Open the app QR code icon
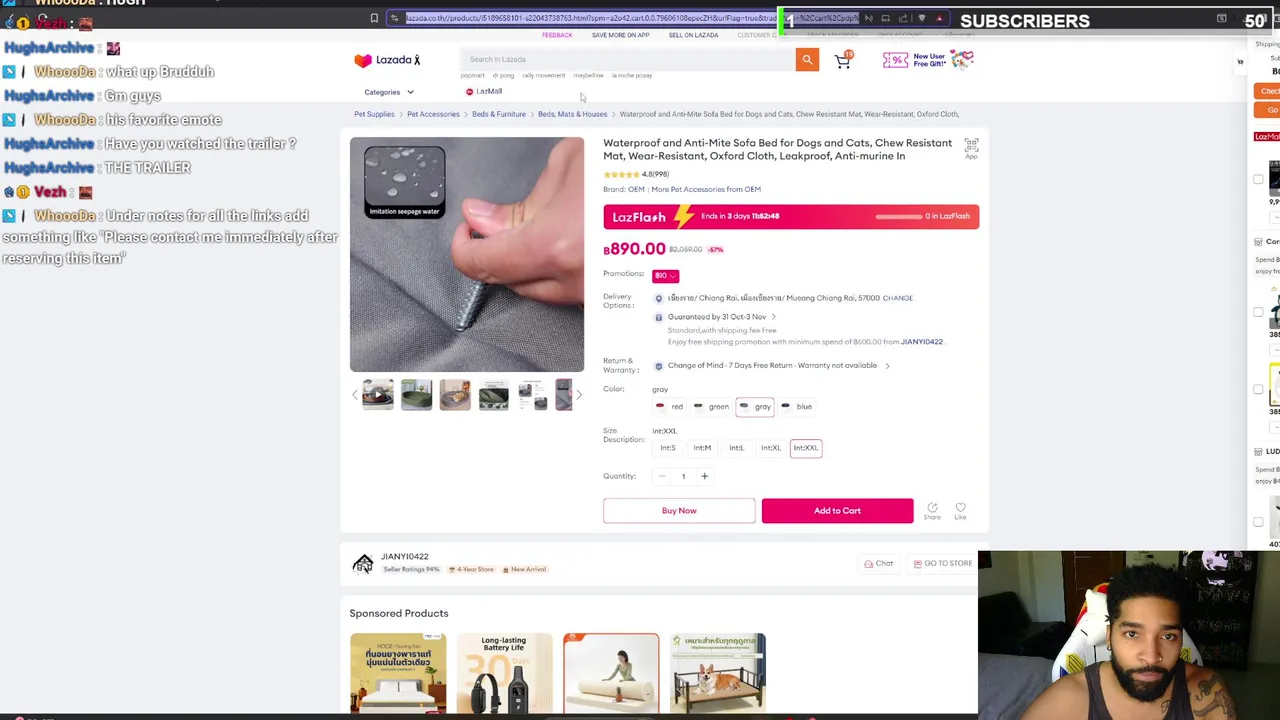This screenshot has width=1280, height=720. tap(971, 149)
